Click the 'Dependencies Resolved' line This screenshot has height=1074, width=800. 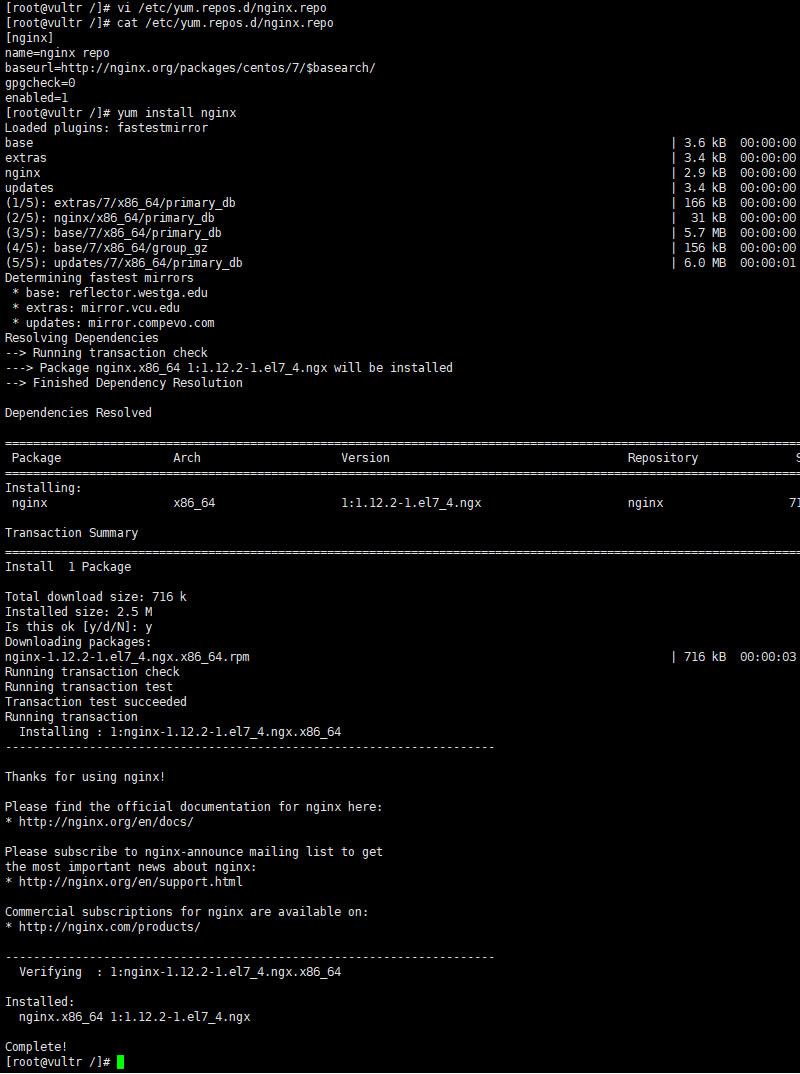(x=78, y=414)
